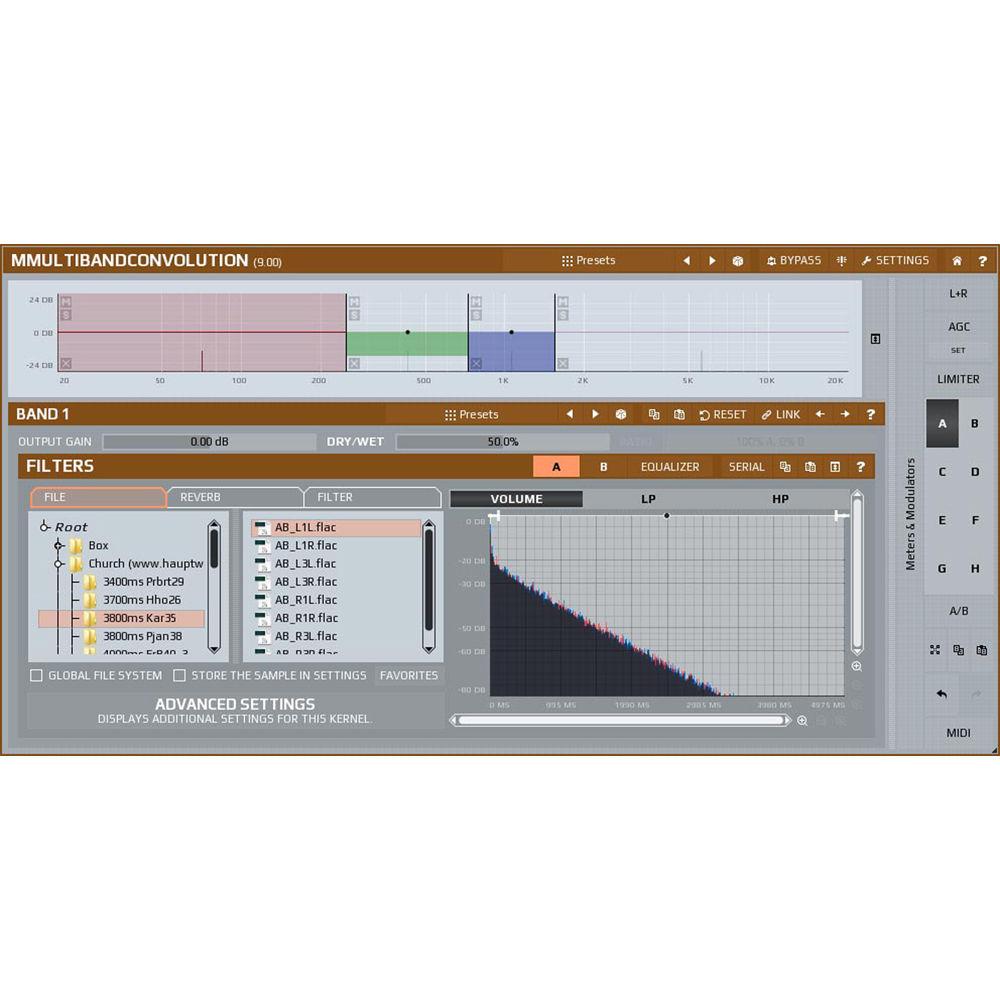
Task: Open the global help question mark icon
Action: point(983,260)
